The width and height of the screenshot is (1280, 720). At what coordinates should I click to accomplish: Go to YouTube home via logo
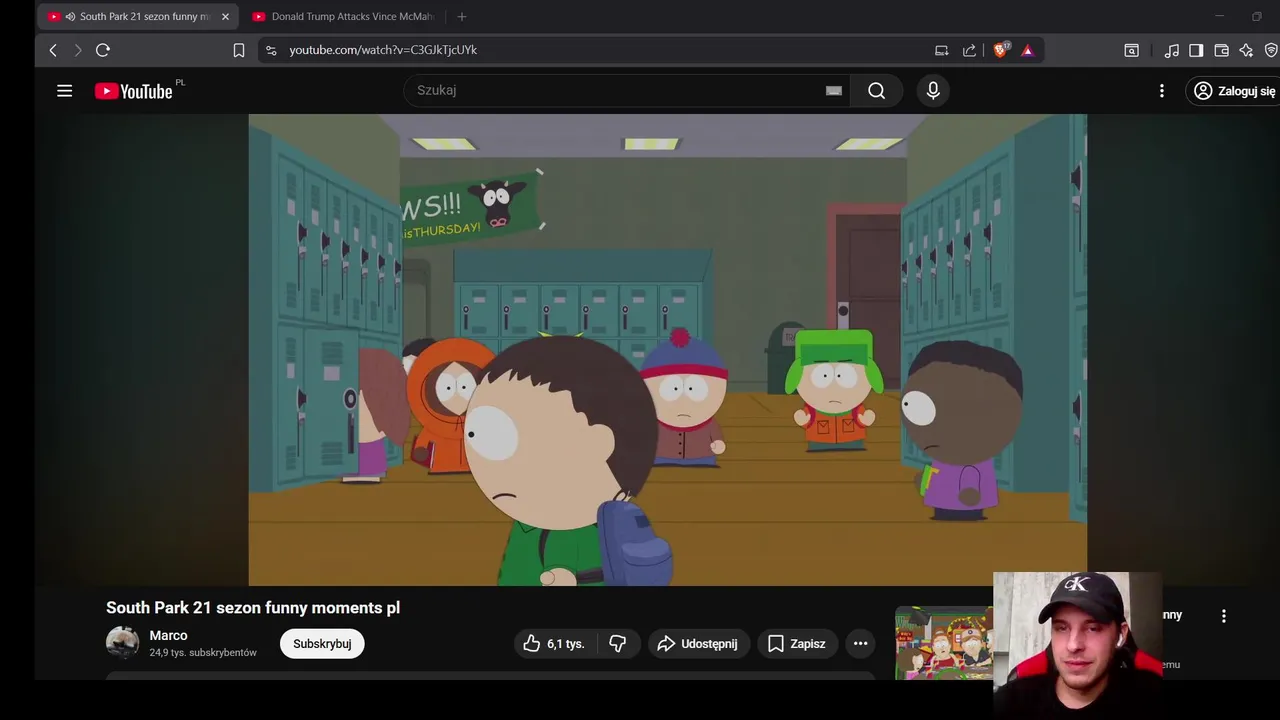pyautogui.click(x=134, y=91)
